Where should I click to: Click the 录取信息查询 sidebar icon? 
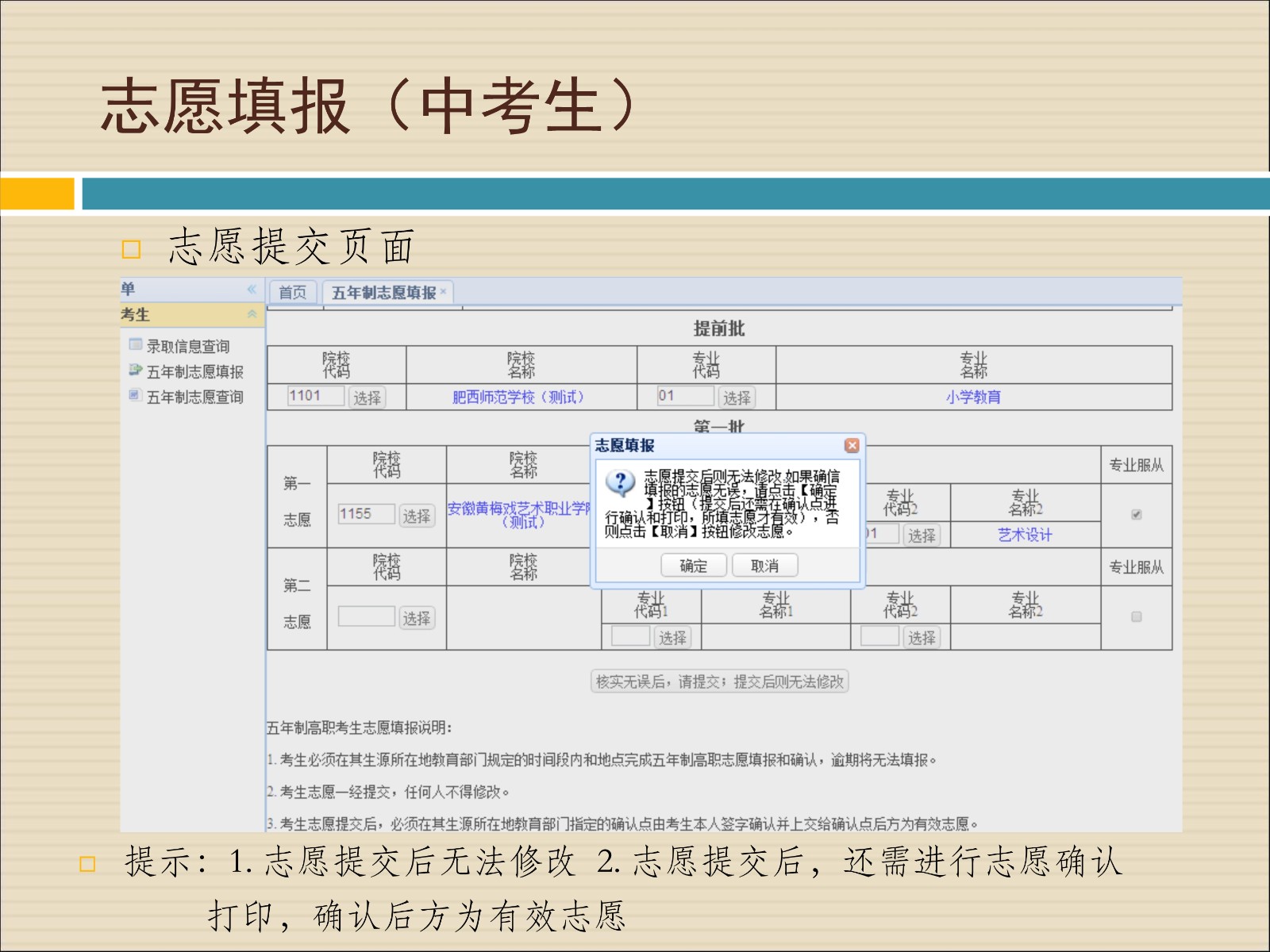(x=136, y=345)
